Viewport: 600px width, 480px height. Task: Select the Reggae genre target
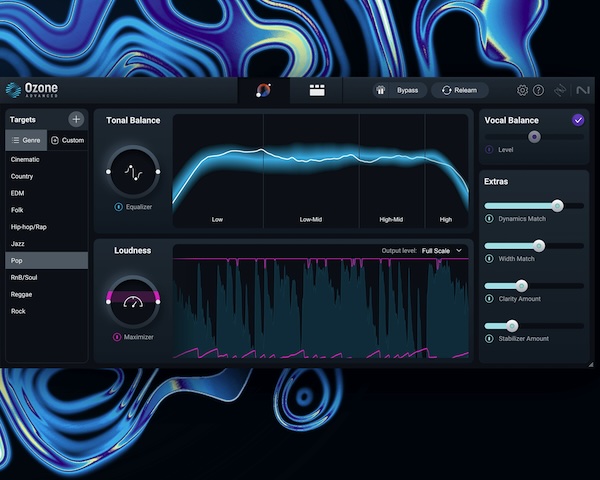click(x=47, y=294)
